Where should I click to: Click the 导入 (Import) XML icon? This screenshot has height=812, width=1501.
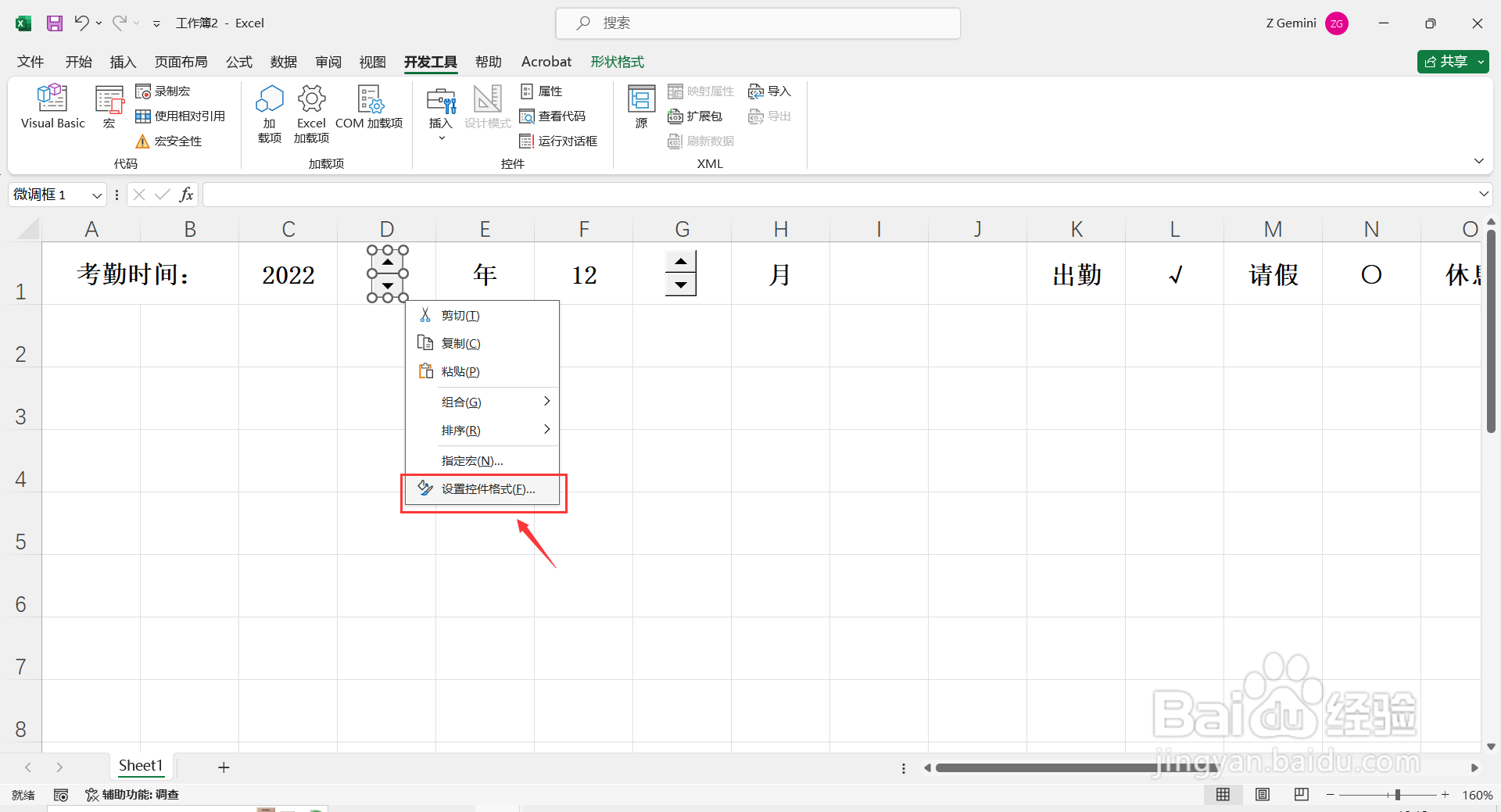point(769,91)
